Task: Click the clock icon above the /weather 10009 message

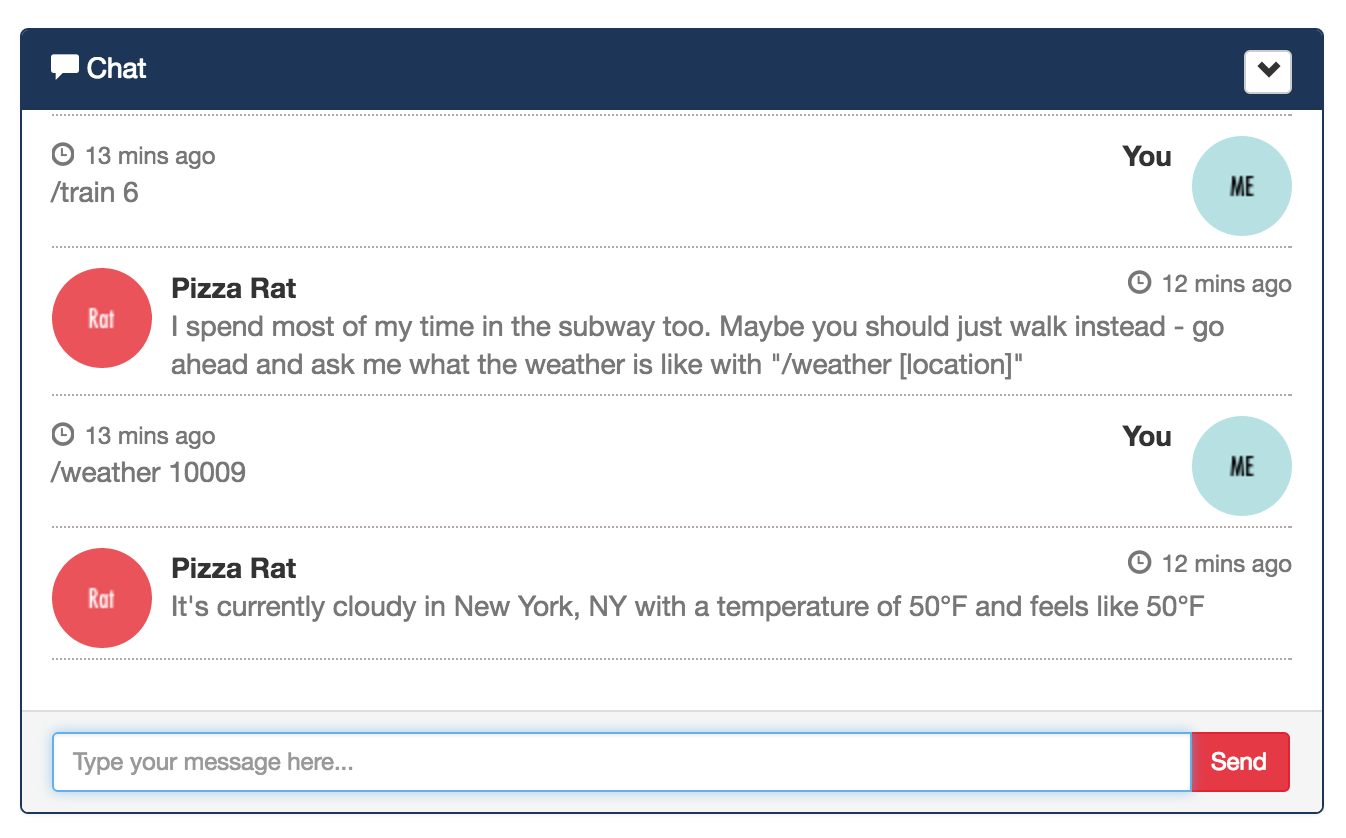Action: [x=63, y=434]
